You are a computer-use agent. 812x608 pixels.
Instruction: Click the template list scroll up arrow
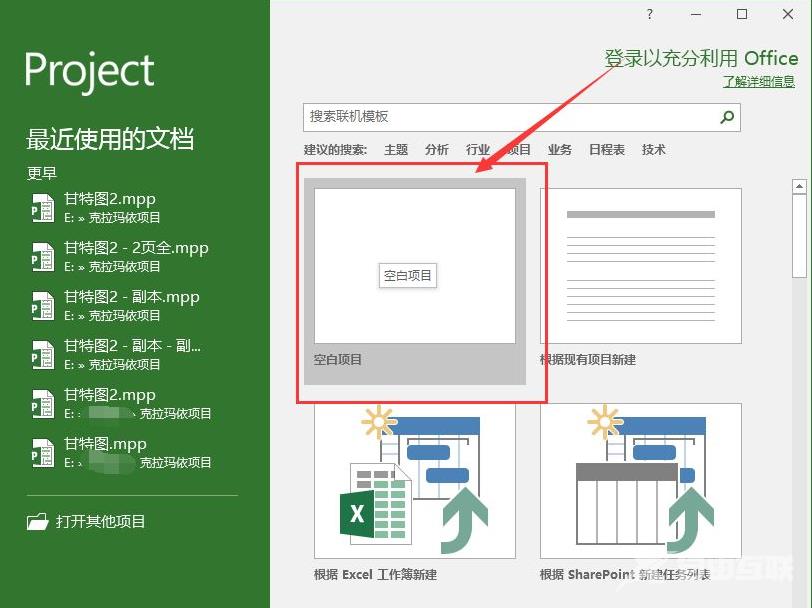pyautogui.click(x=800, y=186)
